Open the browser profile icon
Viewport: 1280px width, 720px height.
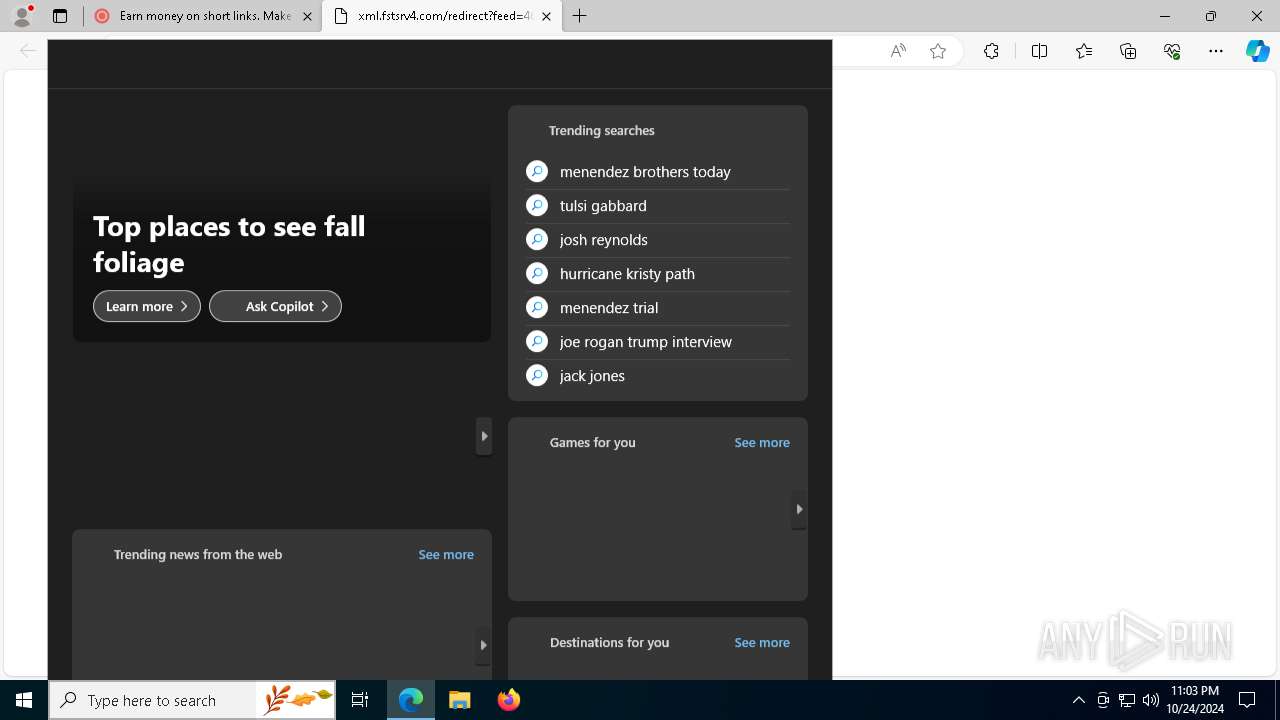point(22,16)
